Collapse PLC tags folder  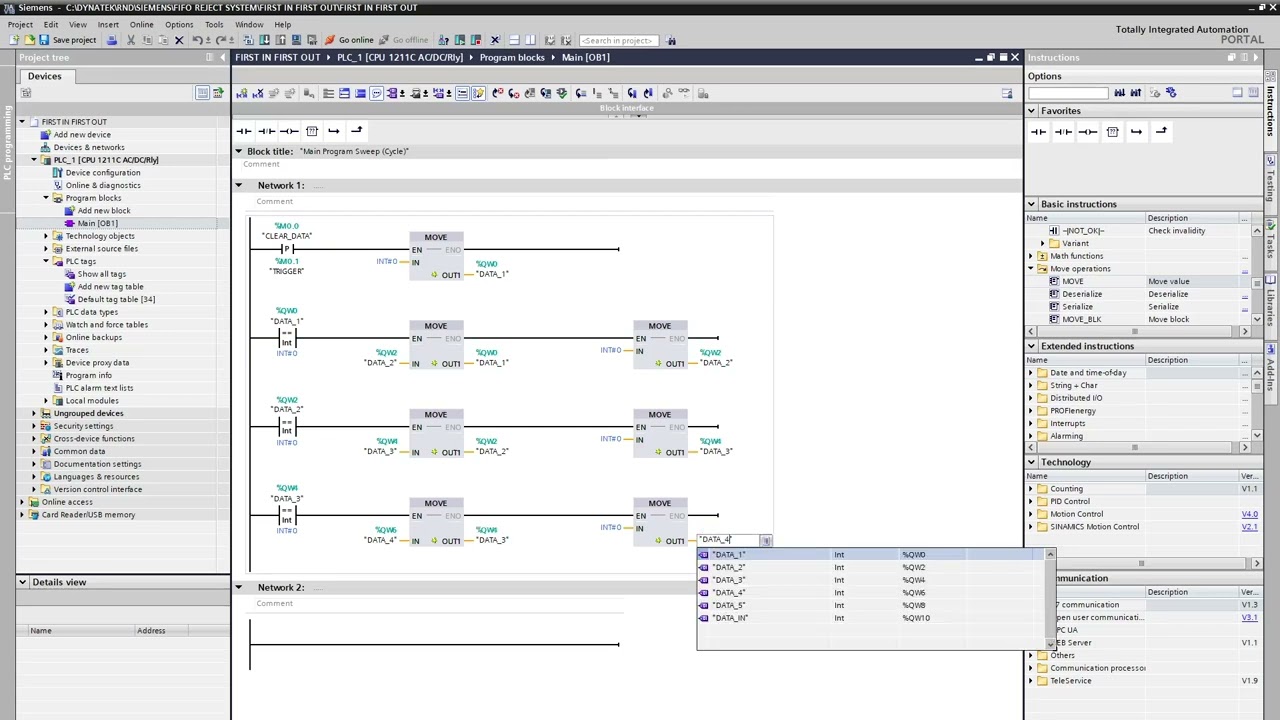pos(46,261)
